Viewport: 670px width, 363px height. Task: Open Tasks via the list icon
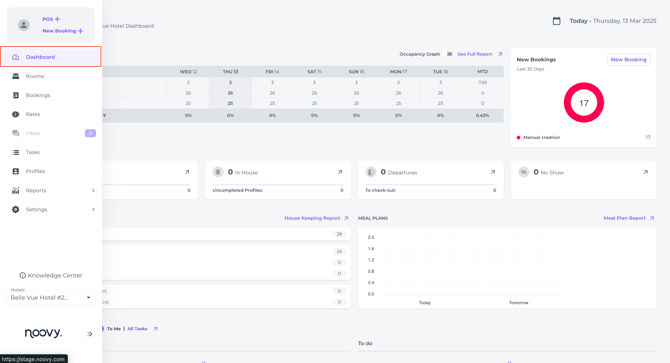click(16, 152)
